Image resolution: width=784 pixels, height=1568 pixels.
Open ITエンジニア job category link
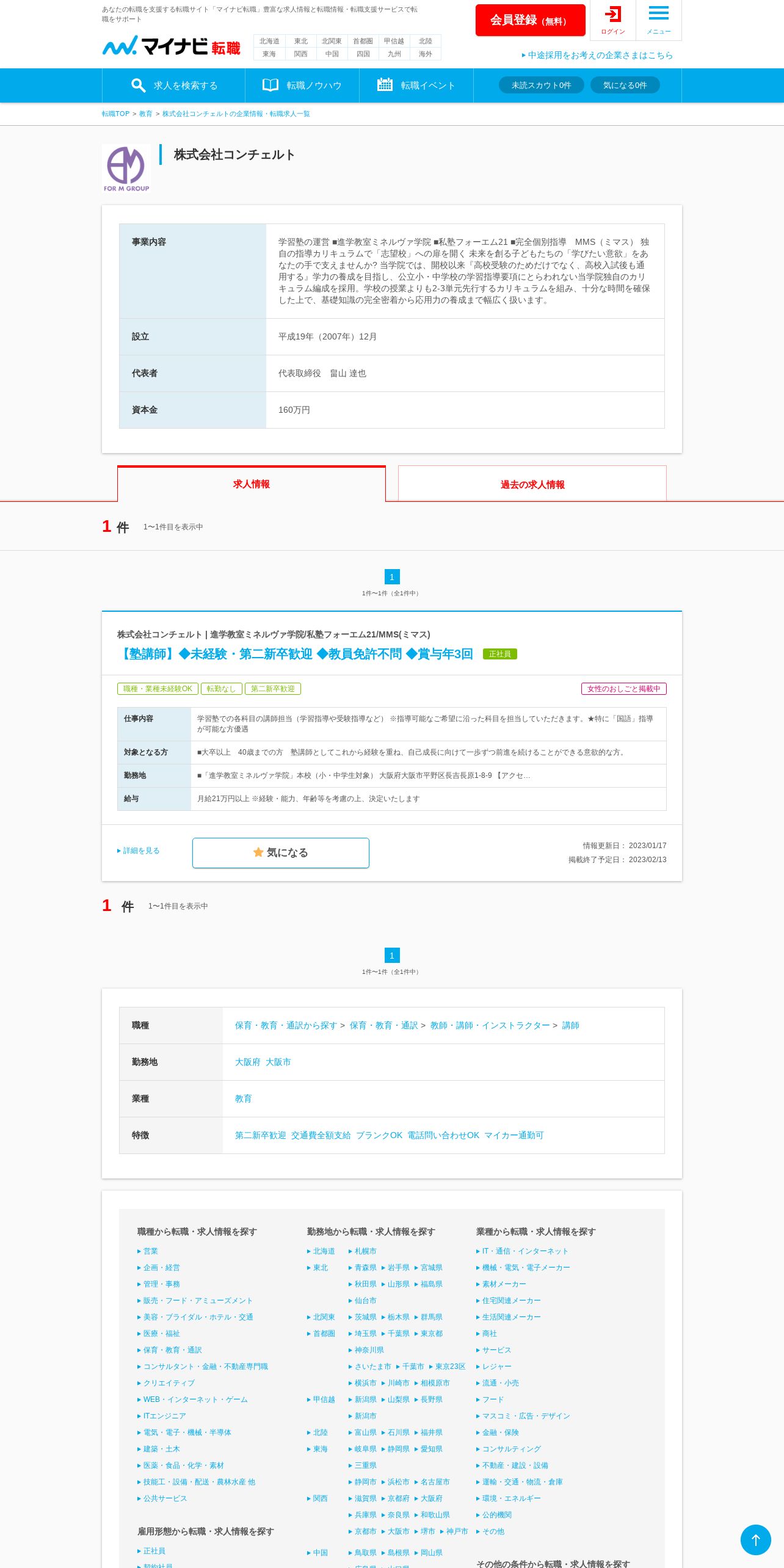162,1416
